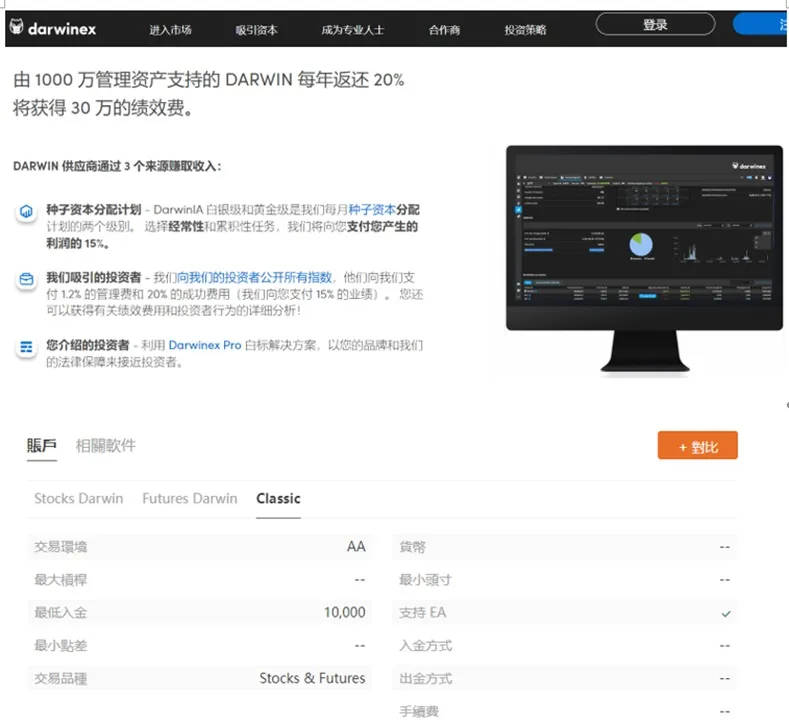Click the 支持 EA row label
Screen dimensions: 789x725
pyautogui.click(x=423, y=613)
